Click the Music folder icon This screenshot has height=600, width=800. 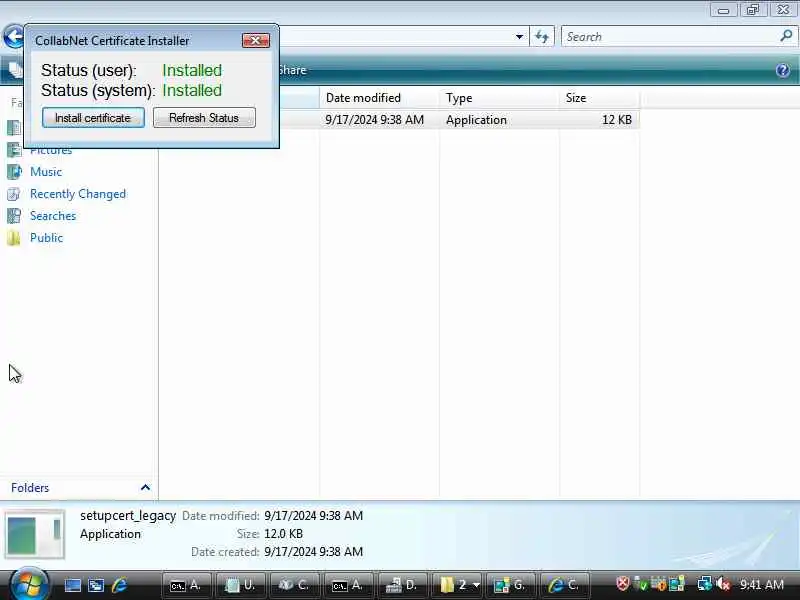14,172
